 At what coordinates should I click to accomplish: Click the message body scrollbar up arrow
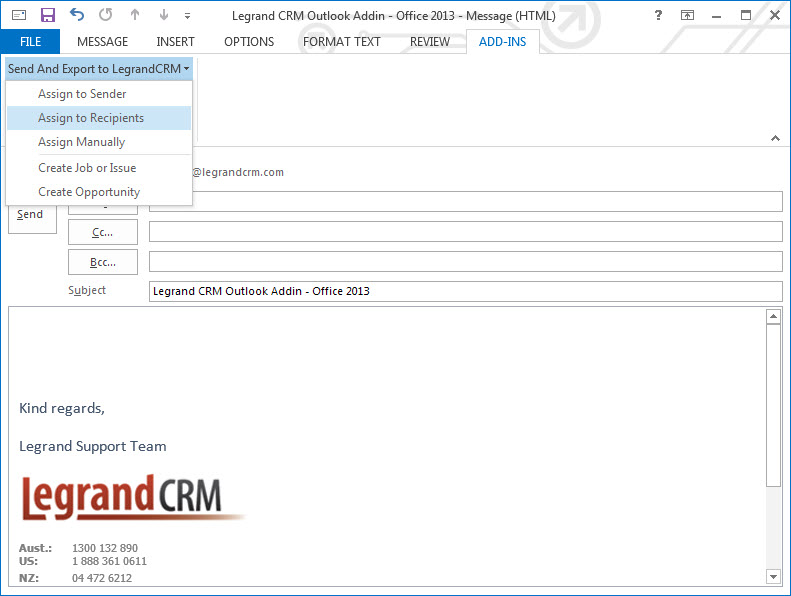tap(773, 316)
